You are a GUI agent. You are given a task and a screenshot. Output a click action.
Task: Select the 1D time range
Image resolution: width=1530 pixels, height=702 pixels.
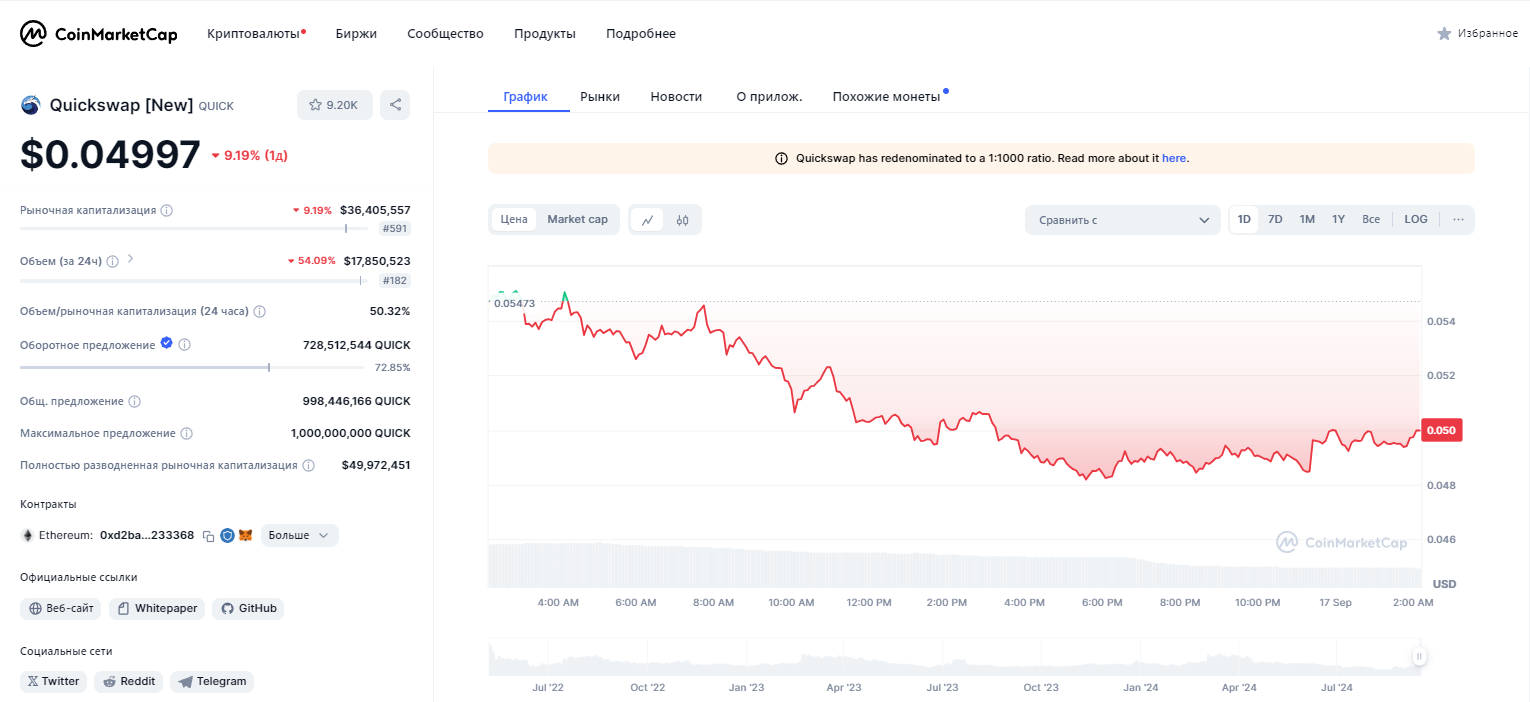(x=1244, y=219)
